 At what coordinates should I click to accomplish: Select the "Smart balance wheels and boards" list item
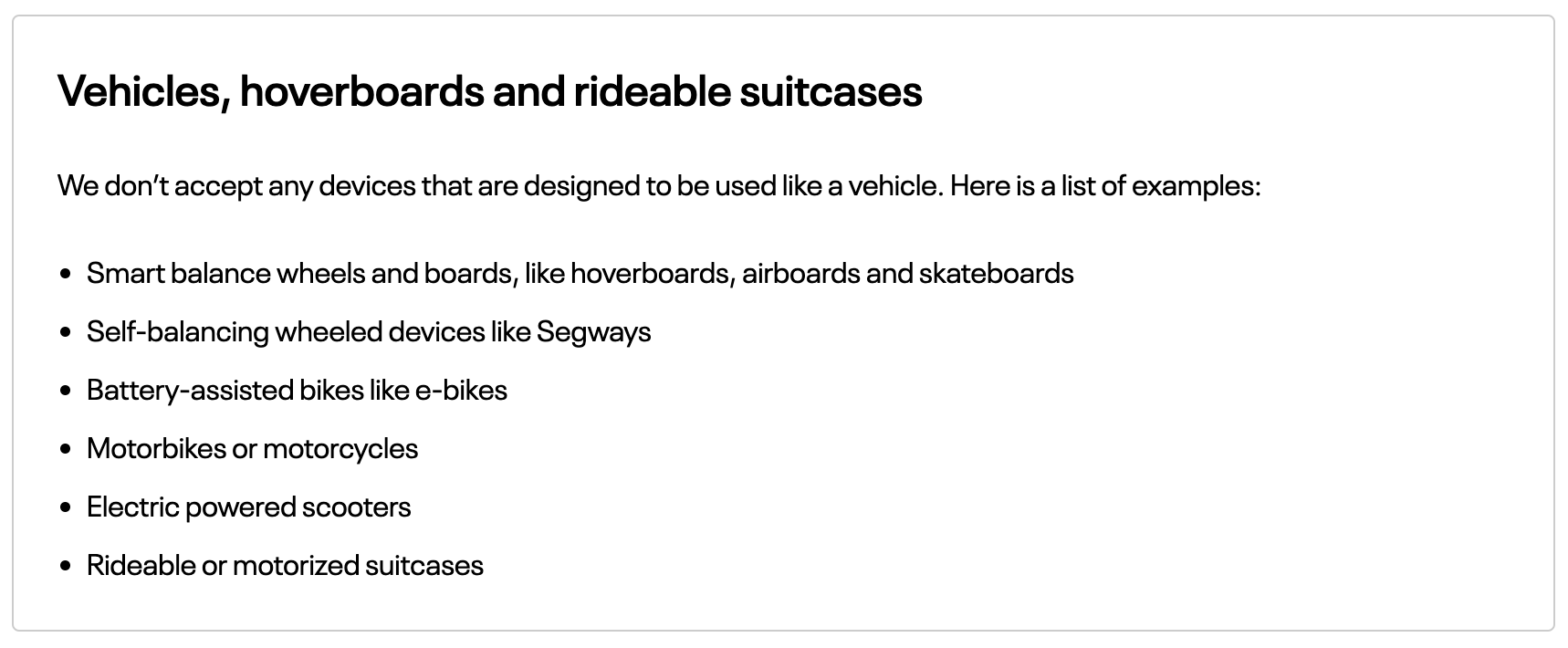[x=580, y=274]
